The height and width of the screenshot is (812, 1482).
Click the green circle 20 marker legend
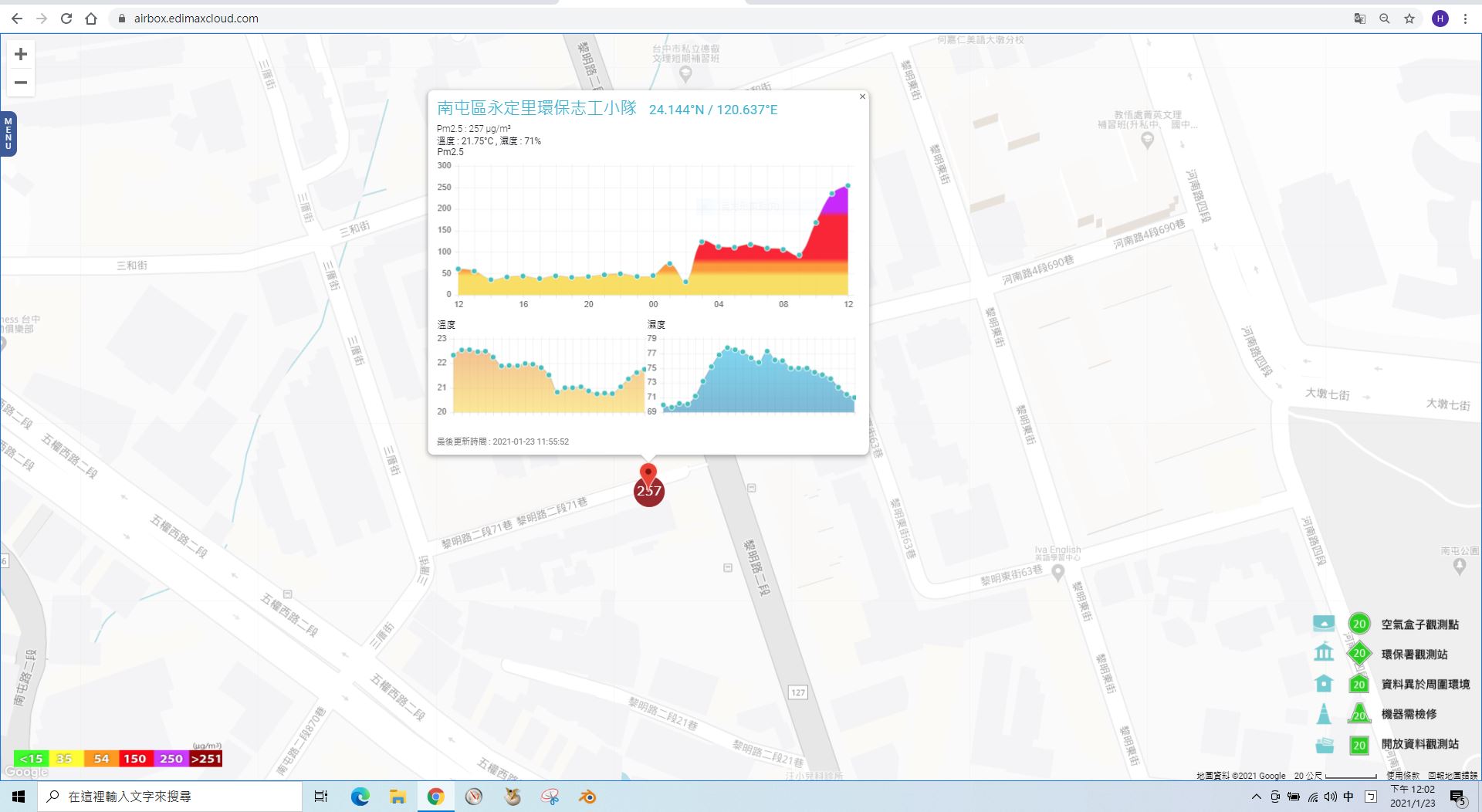click(x=1359, y=624)
